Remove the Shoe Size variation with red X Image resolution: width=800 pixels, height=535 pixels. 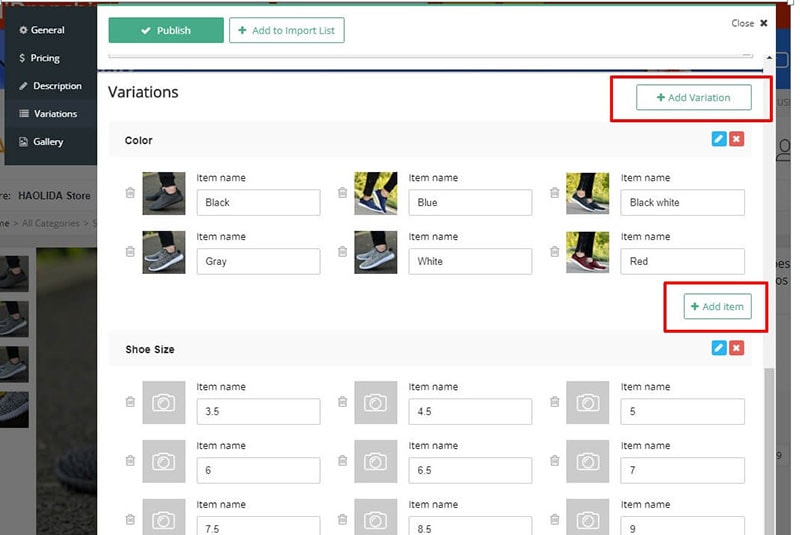point(737,348)
